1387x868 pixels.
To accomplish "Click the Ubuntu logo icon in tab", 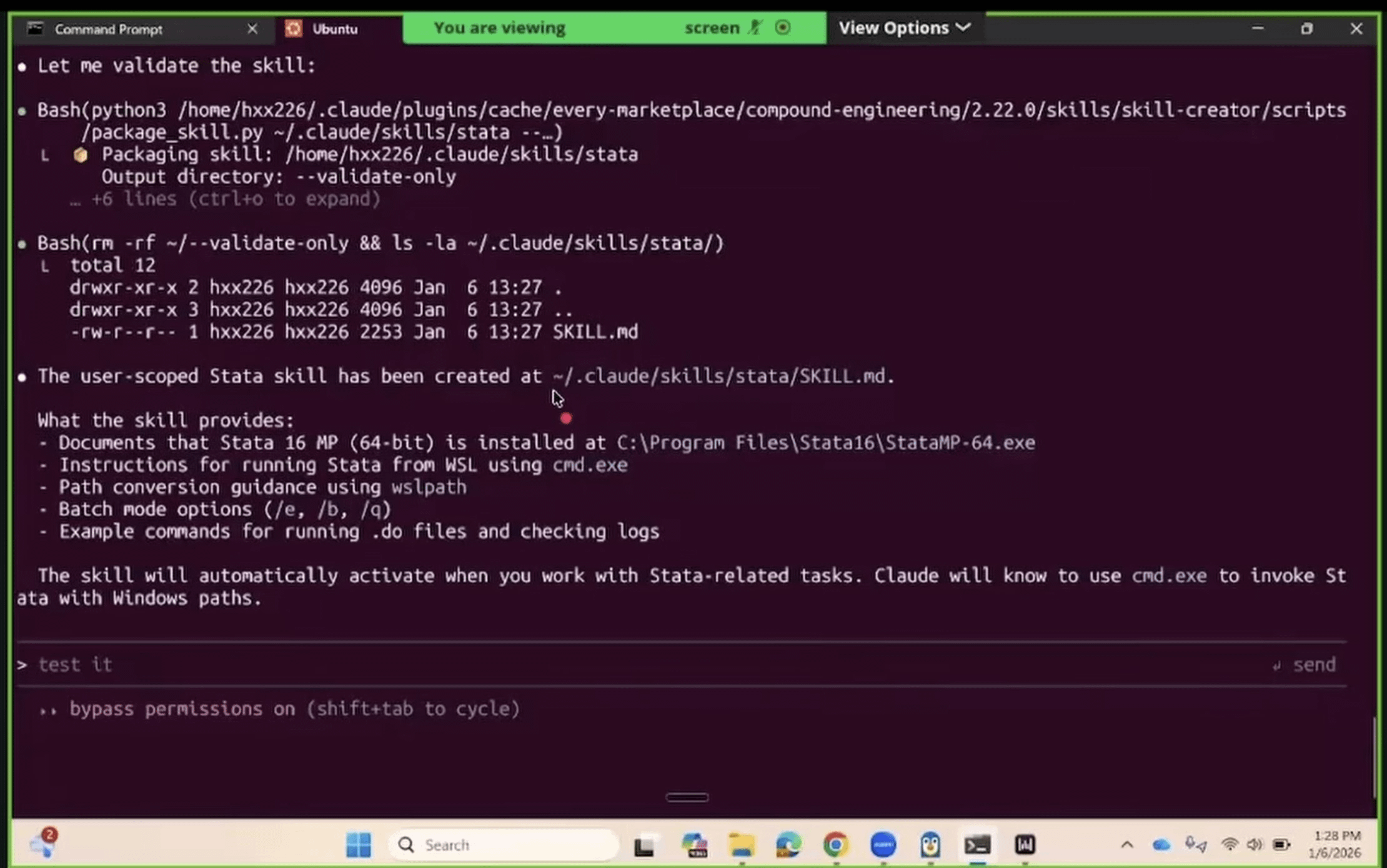I will pos(294,29).
